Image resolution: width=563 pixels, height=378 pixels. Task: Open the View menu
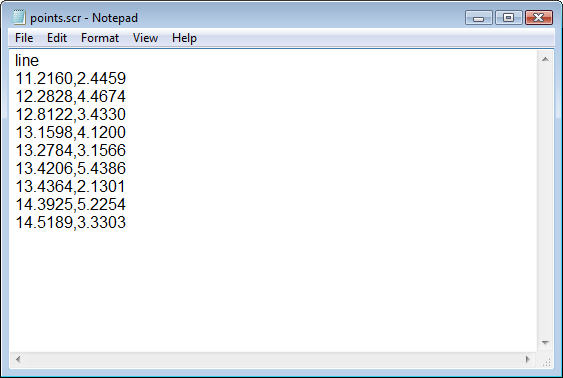tap(145, 38)
